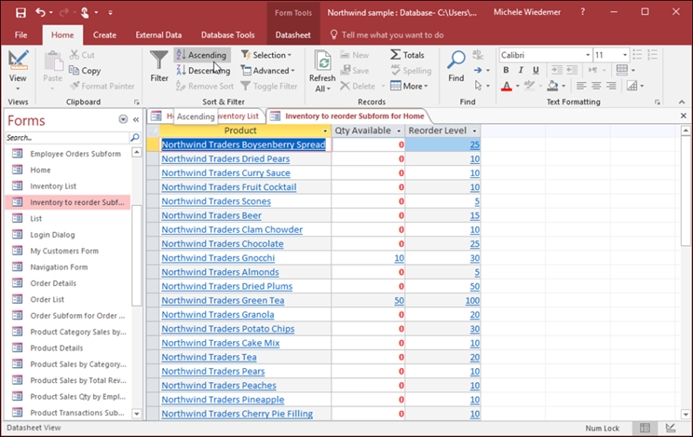Open the Datasheet tab
This screenshot has height=437, width=693.
click(x=293, y=35)
